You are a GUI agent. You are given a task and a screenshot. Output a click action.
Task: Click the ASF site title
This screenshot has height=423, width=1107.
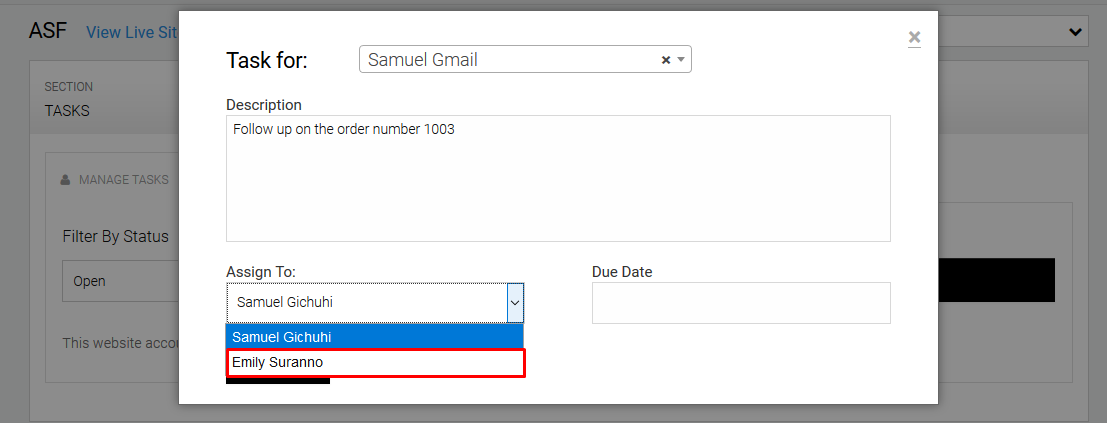pyautogui.click(x=47, y=30)
